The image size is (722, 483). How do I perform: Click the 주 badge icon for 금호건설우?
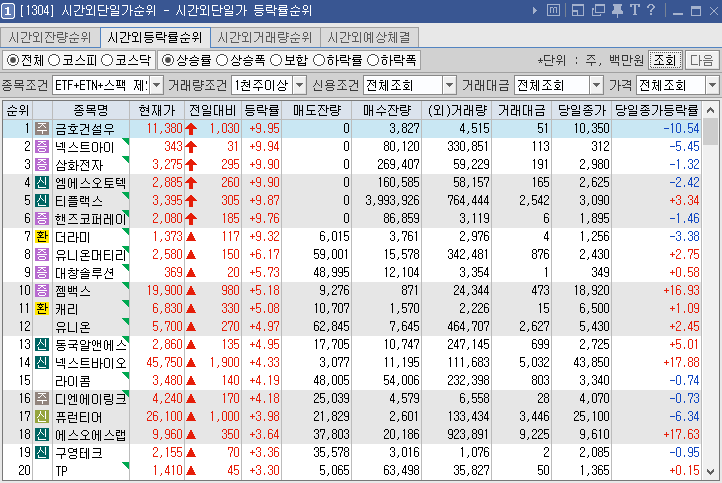pyautogui.click(x=42, y=128)
